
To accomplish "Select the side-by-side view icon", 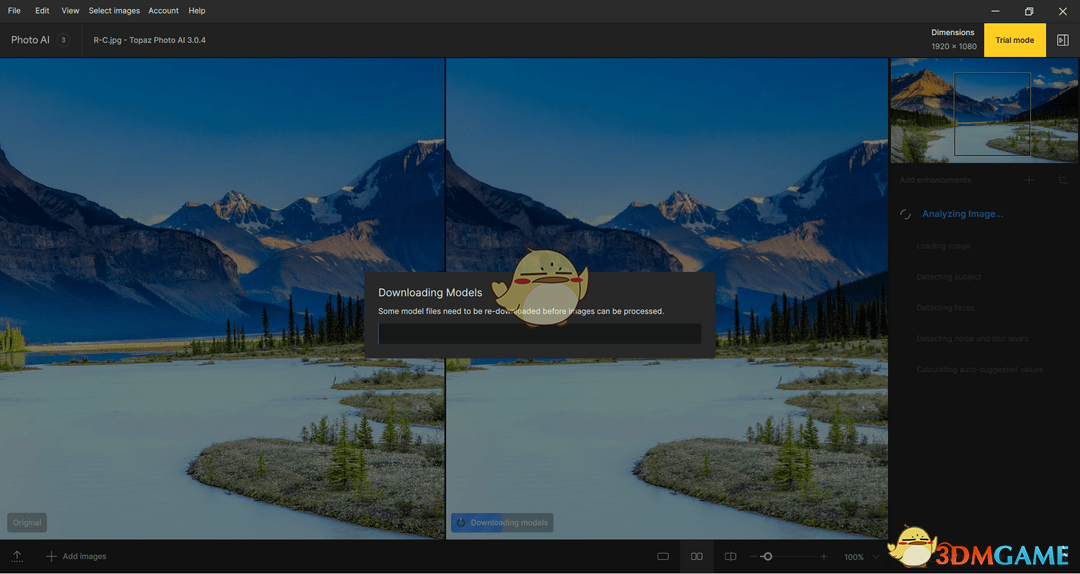I will (x=697, y=556).
